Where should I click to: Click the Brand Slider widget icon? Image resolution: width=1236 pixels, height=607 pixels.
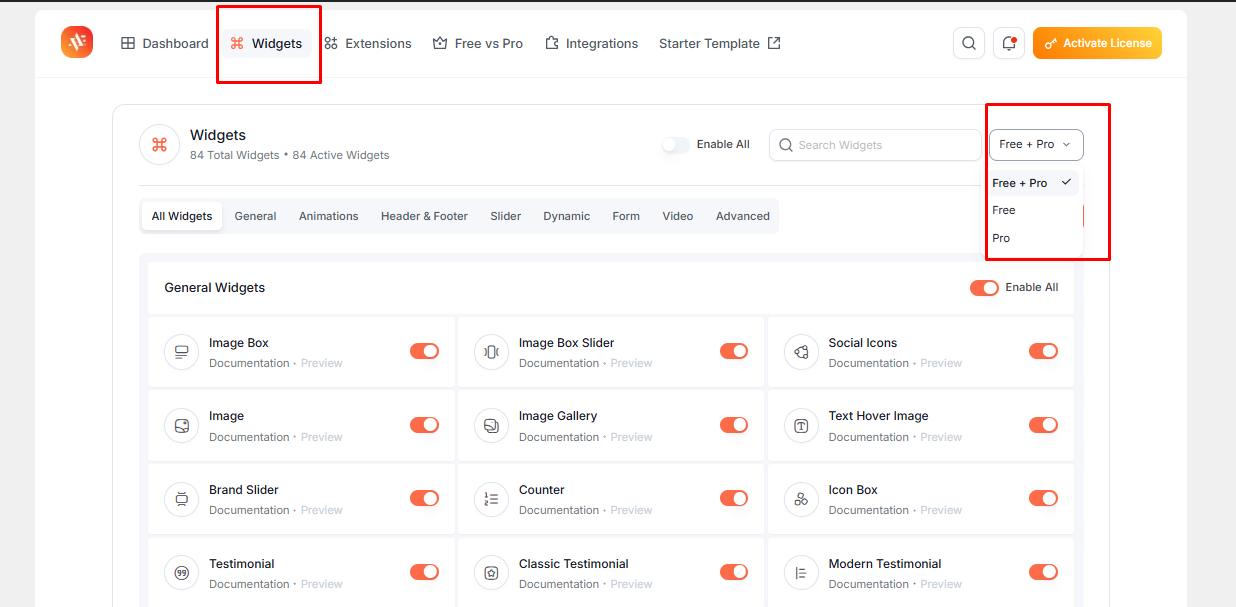point(181,499)
